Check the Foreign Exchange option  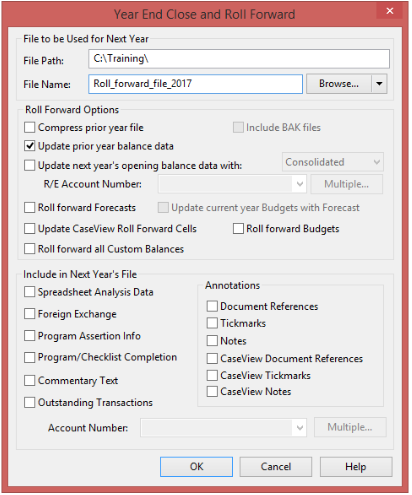pos(29,314)
